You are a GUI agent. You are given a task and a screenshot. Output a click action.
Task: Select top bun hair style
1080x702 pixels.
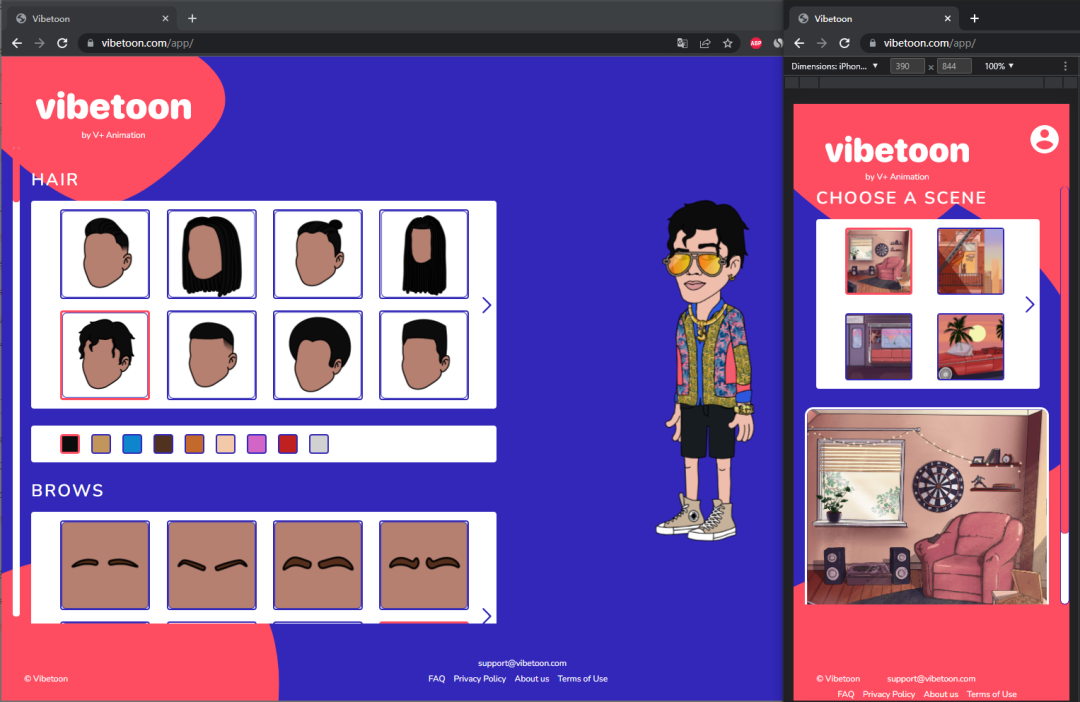tap(318, 254)
